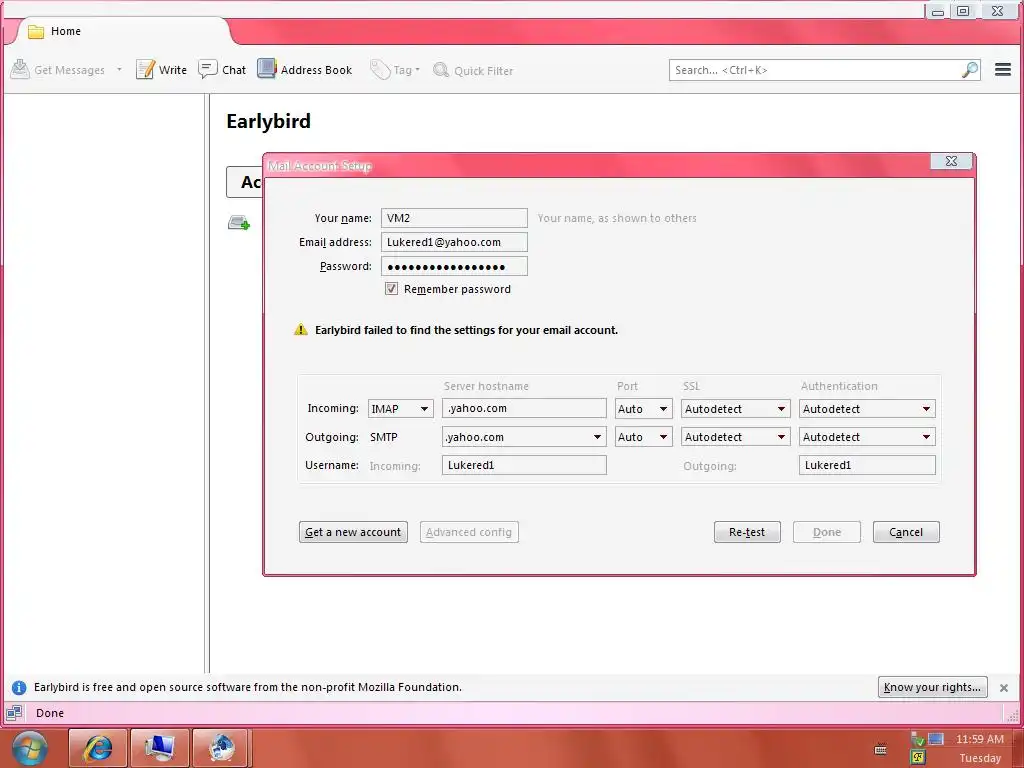The width and height of the screenshot is (1024, 768).
Task: Open the Outgoing SSL Autodetect dropdown
Action: 735,437
